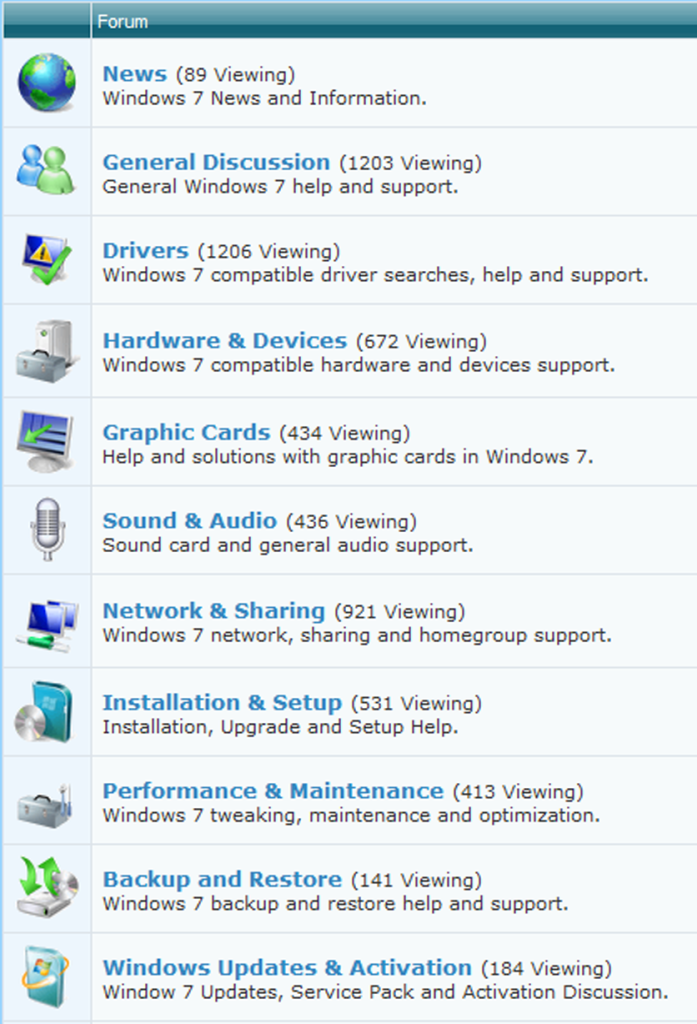Image resolution: width=697 pixels, height=1024 pixels.
Task: Open Hardware & Devices forum link
Action: tap(225, 341)
